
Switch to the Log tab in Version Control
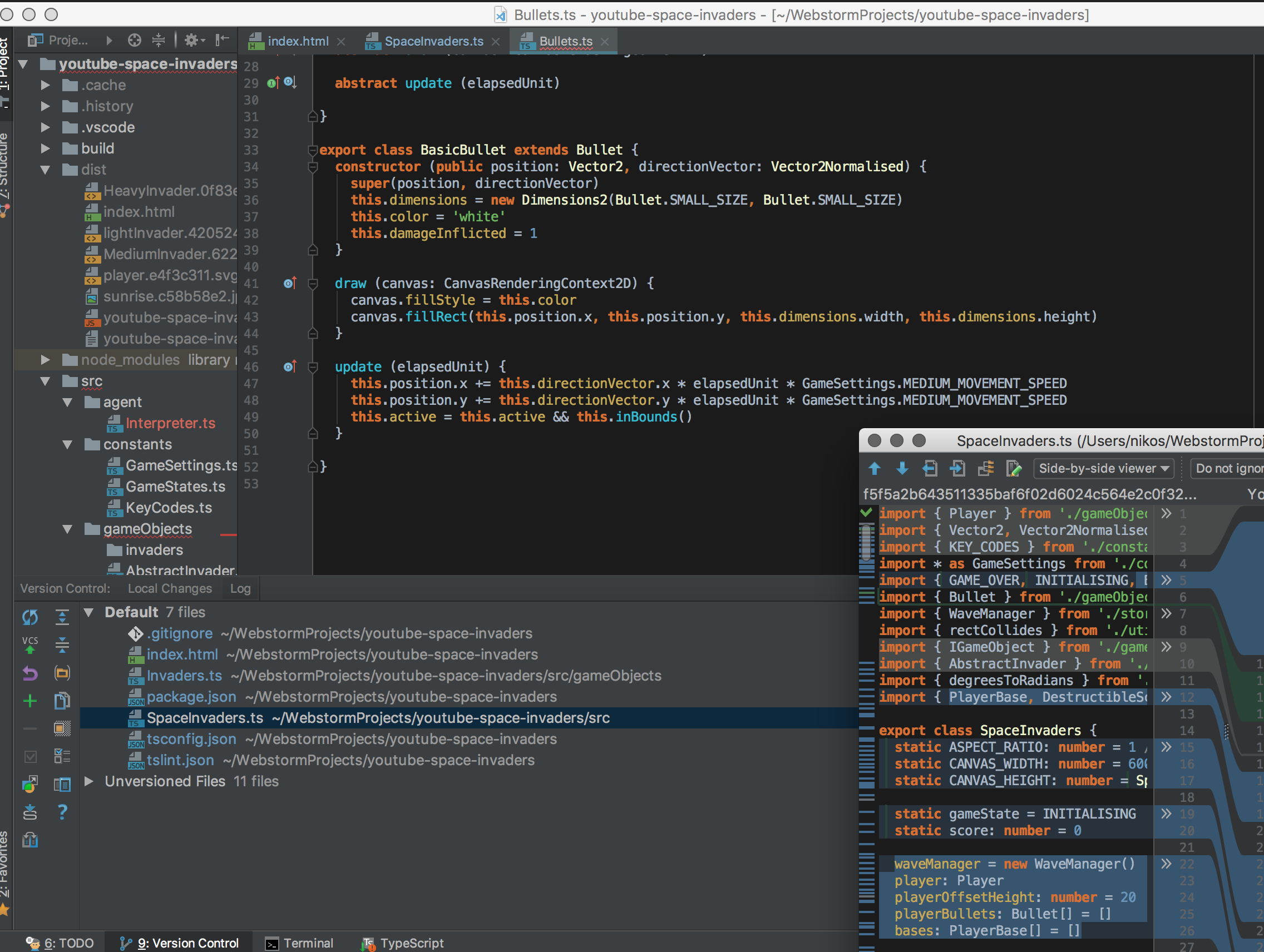[x=239, y=588]
